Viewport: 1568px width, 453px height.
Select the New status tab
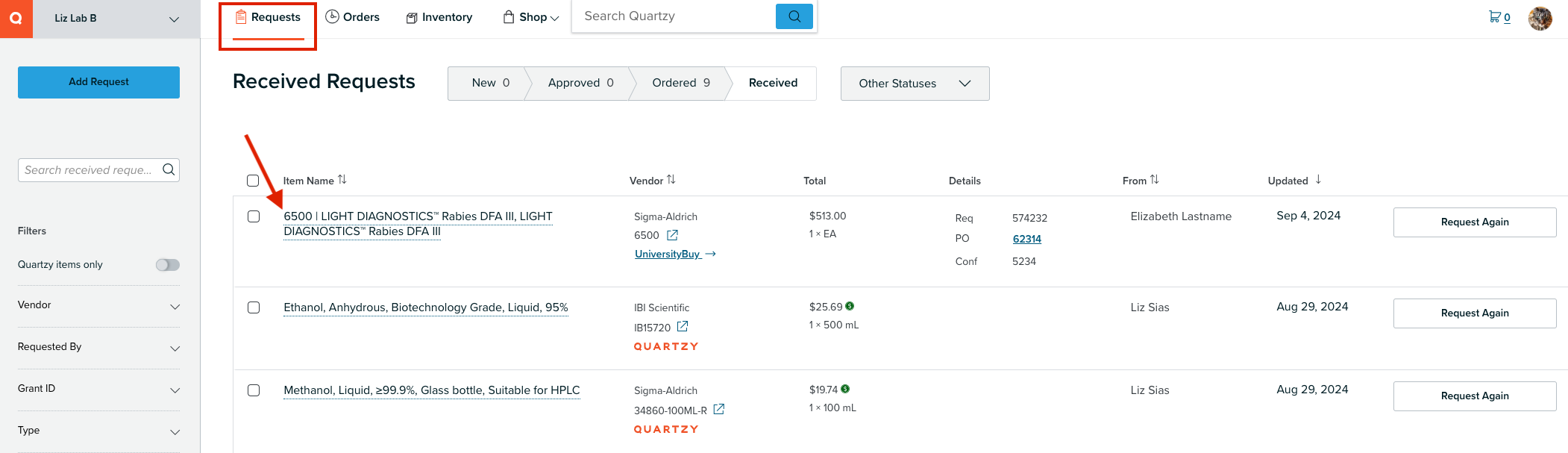(x=490, y=83)
